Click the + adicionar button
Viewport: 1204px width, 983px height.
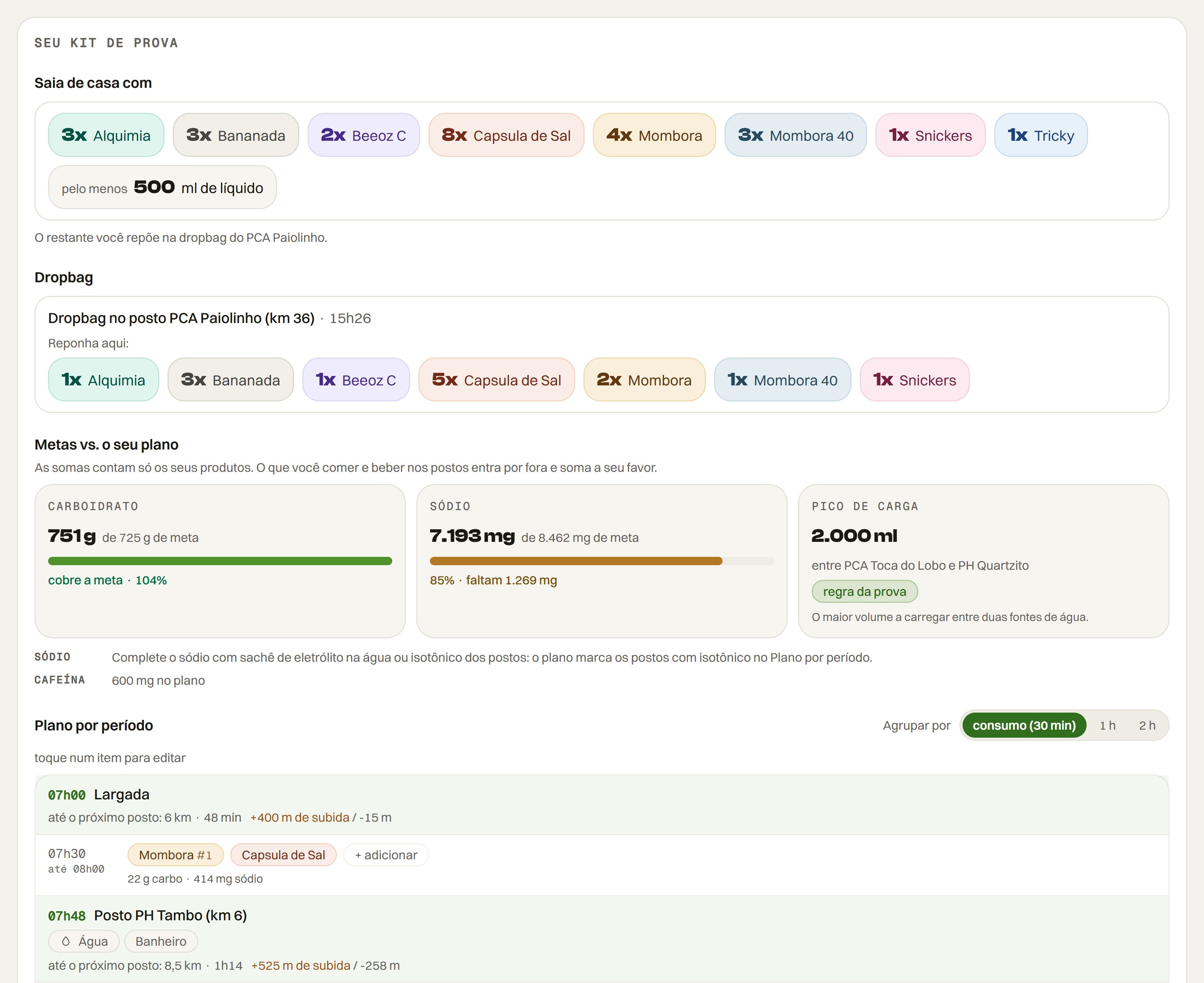click(x=386, y=855)
